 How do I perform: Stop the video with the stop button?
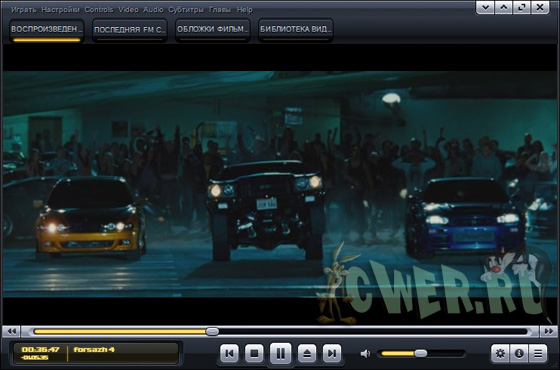254,354
